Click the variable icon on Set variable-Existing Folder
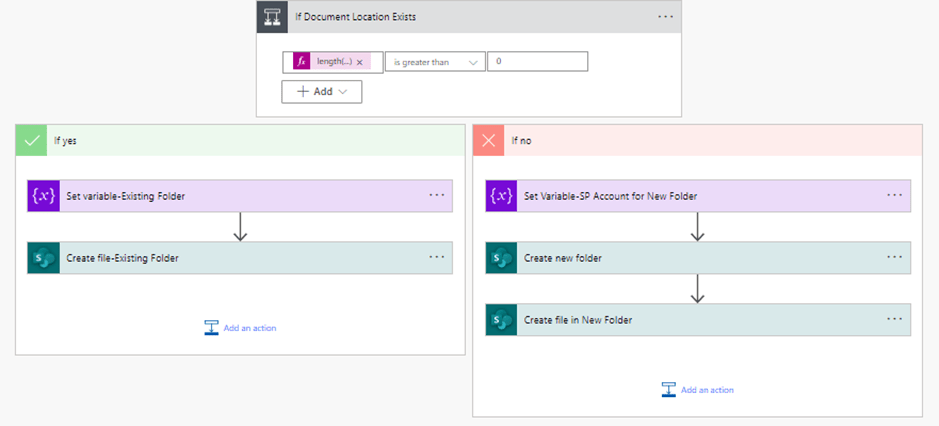Image resolution: width=939 pixels, height=426 pixels. [x=44, y=196]
